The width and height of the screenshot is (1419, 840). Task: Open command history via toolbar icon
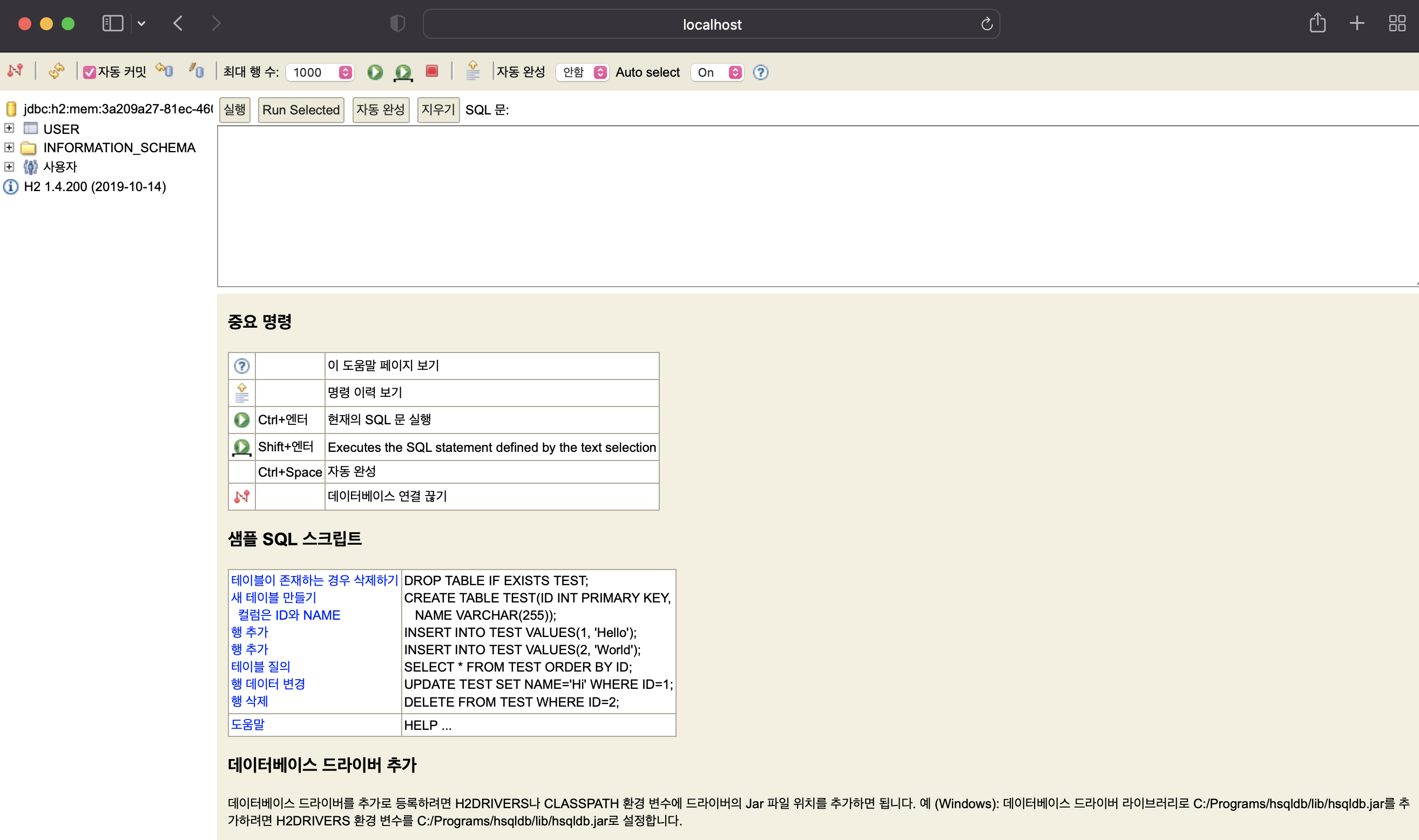tap(472, 71)
